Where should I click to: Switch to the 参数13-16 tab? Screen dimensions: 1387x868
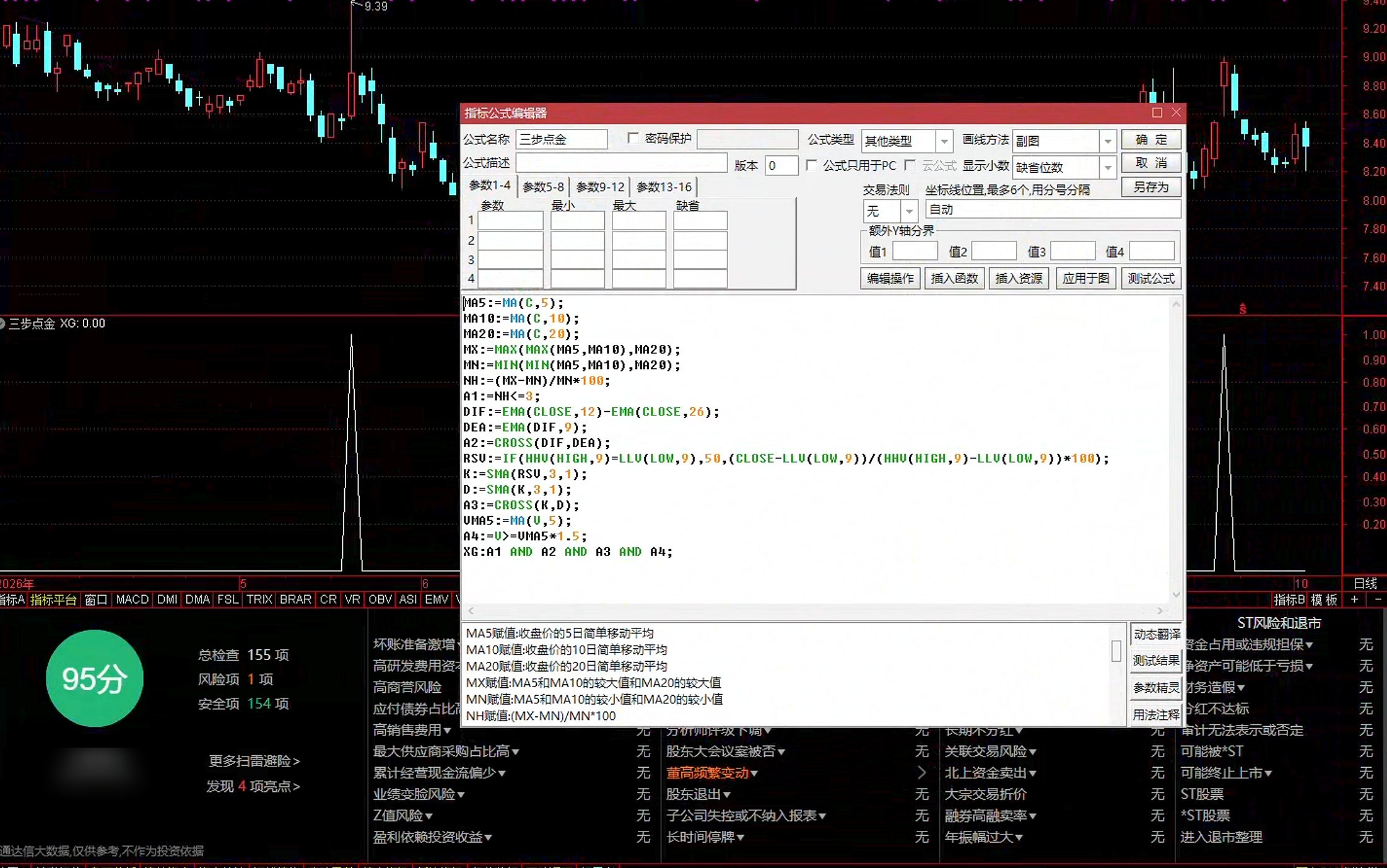pos(664,187)
